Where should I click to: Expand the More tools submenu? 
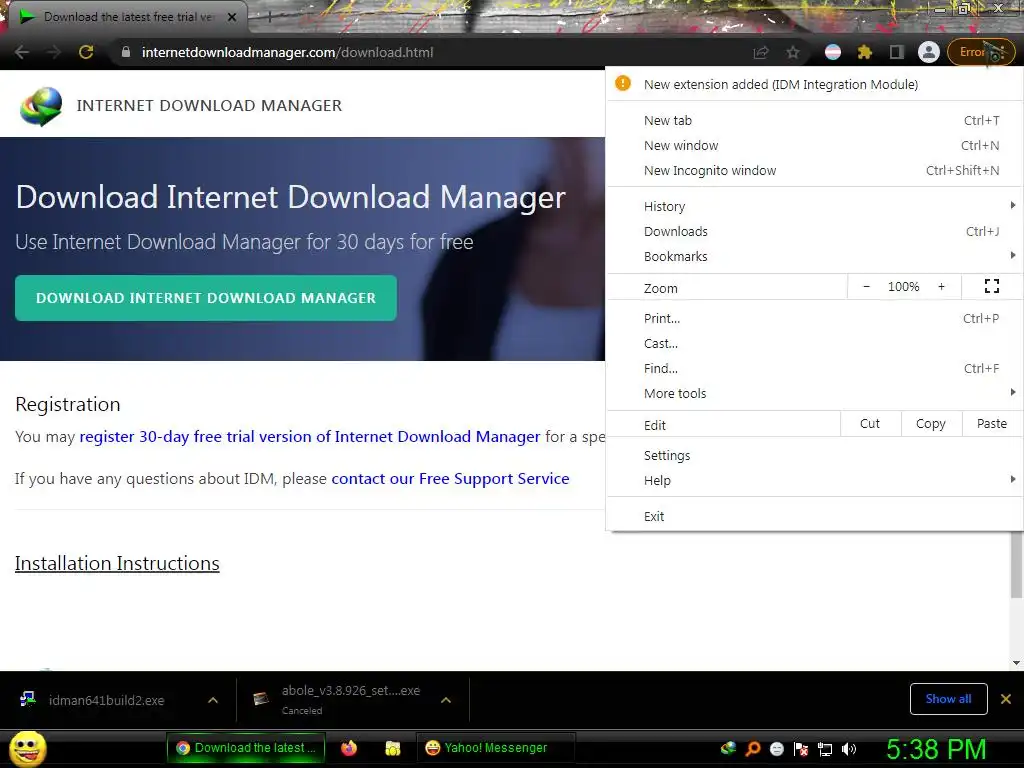point(814,394)
